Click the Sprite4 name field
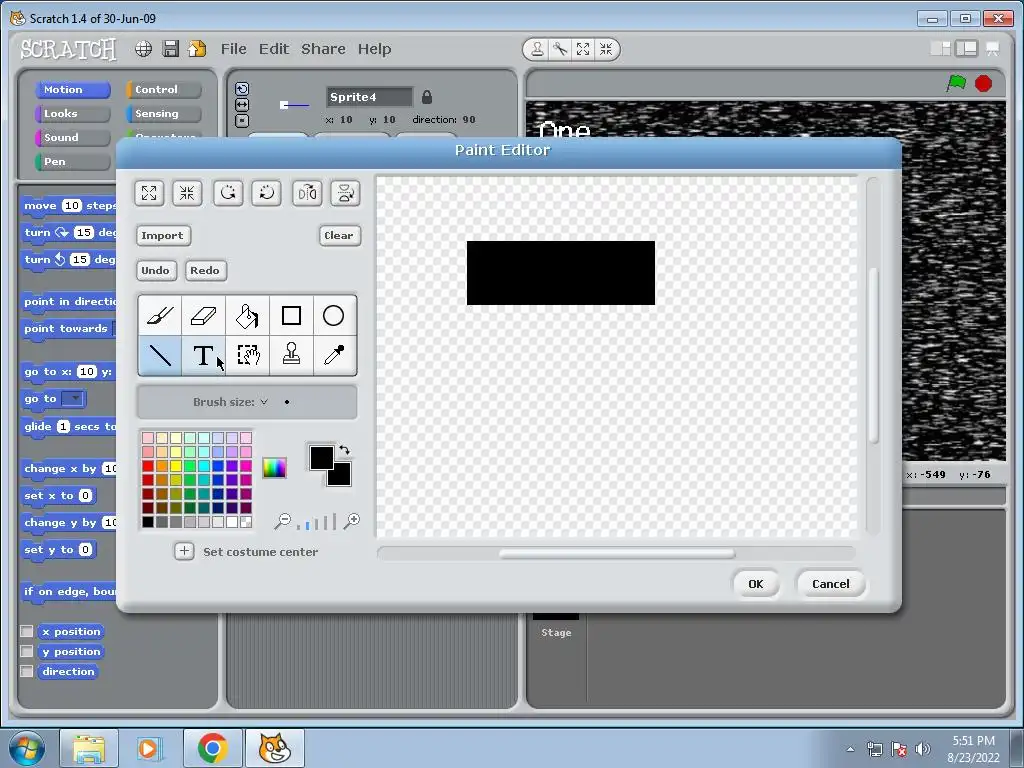The width and height of the screenshot is (1024, 768). [x=370, y=97]
